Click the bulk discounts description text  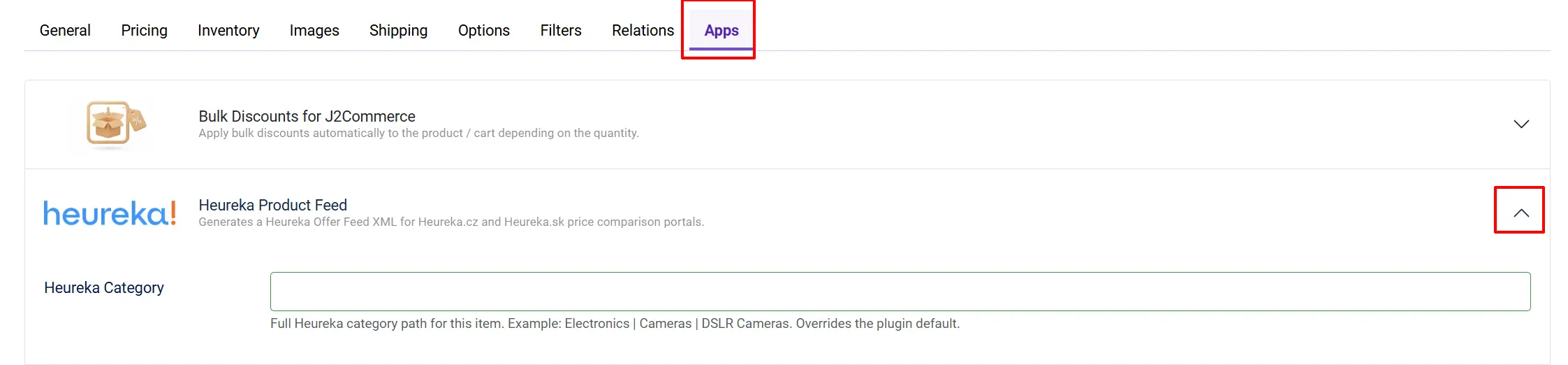tap(418, 133)
